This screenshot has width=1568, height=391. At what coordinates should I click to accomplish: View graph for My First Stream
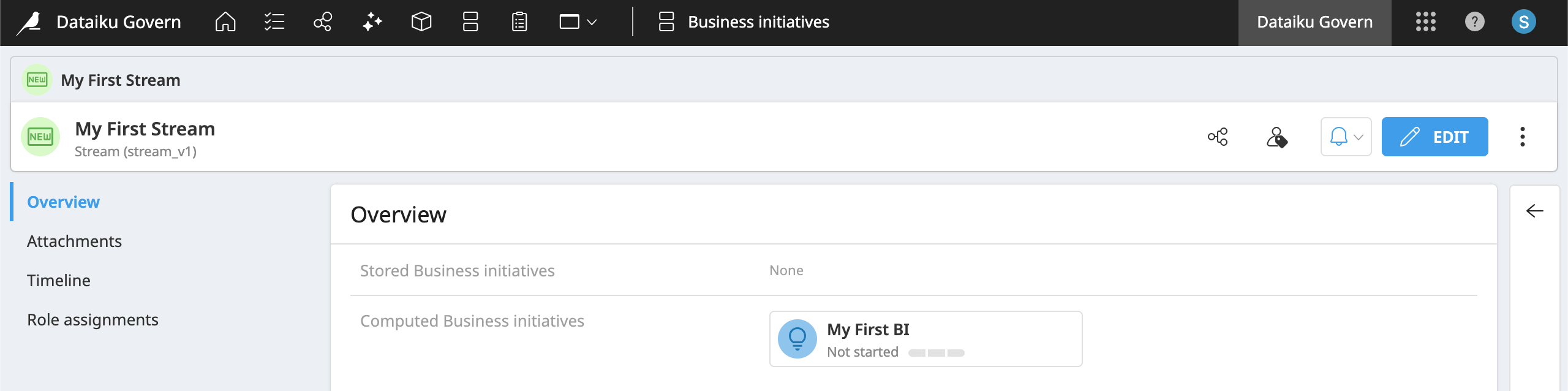tap(1218, 137)
